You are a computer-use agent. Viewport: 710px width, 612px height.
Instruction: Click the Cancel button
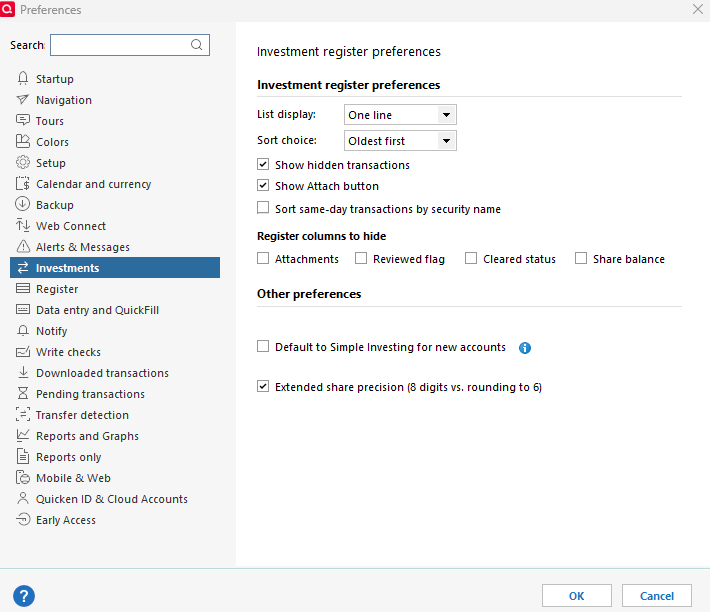657,596
